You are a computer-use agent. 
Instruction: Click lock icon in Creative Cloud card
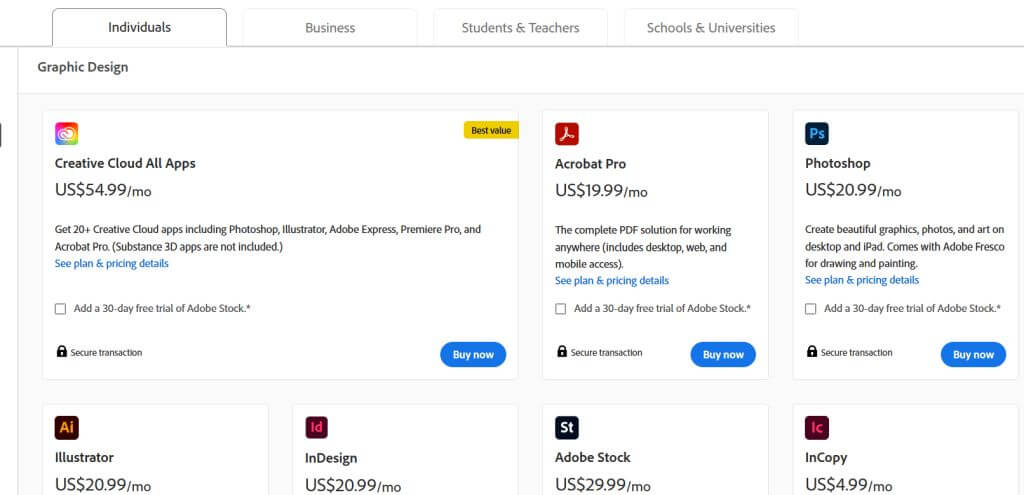[x=62, y=352]
